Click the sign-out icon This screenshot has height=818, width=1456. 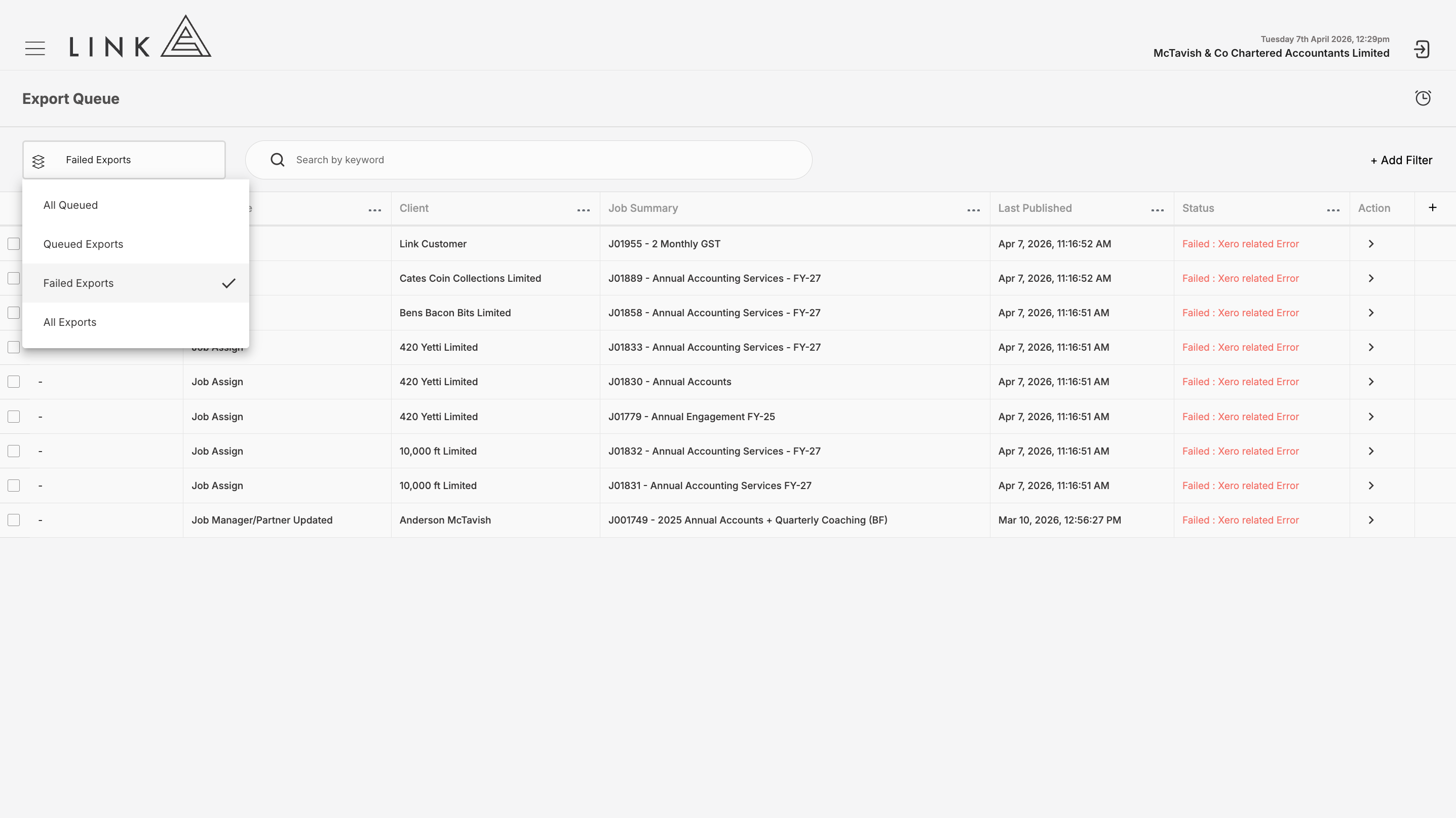tap(1422, 49)
